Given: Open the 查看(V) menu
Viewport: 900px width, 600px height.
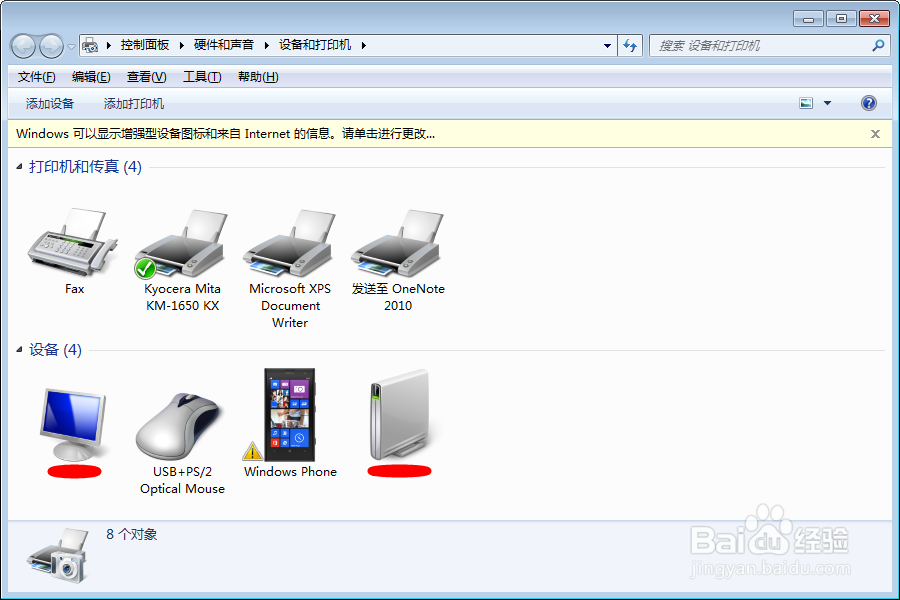Looking at the screenshot, I should tap(146, 77).
